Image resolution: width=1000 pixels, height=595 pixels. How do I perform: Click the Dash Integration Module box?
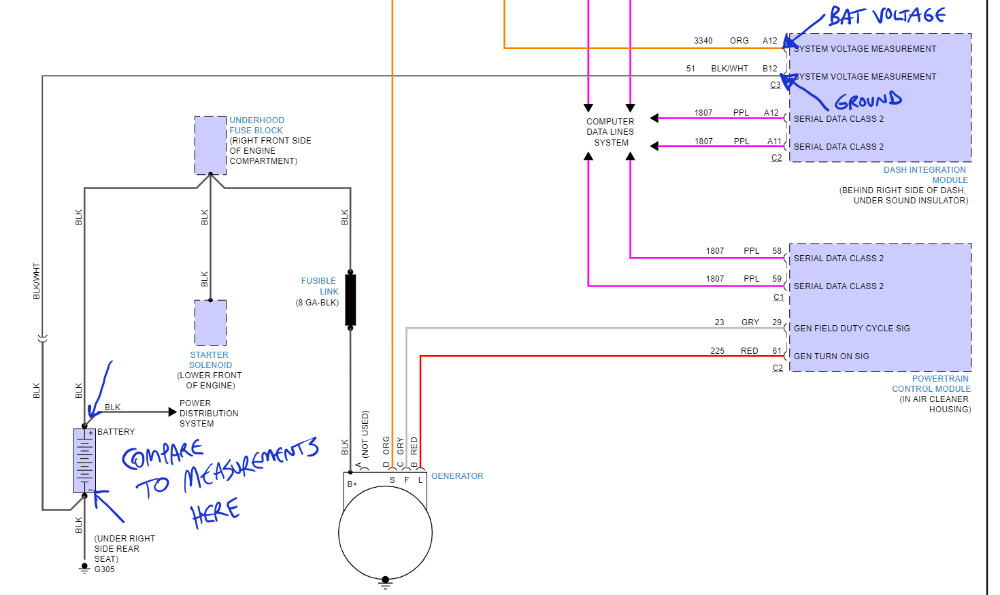click(x=879, y=97)
